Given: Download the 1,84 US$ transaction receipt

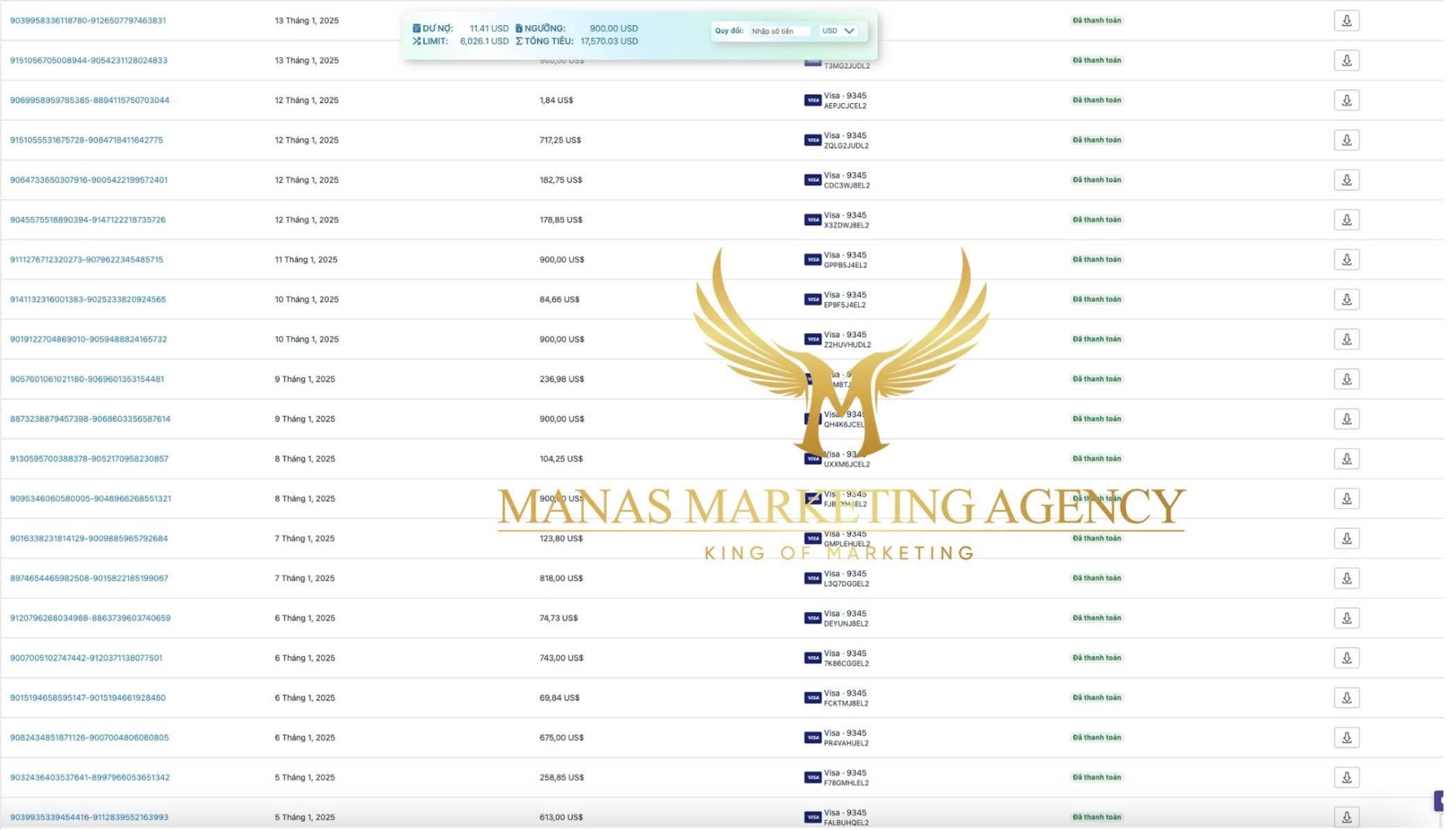Looking at the screenshot, I should pos(1346,100).
